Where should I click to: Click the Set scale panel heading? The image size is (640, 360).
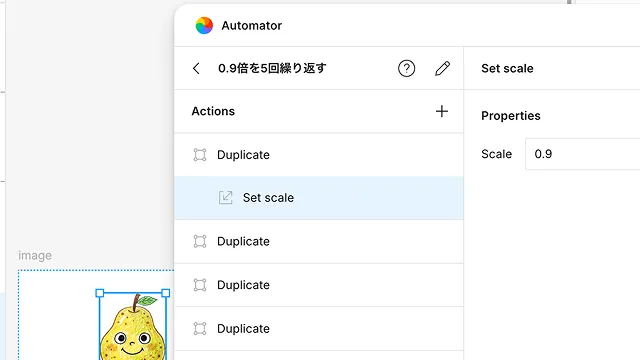[x=507, y=68]
